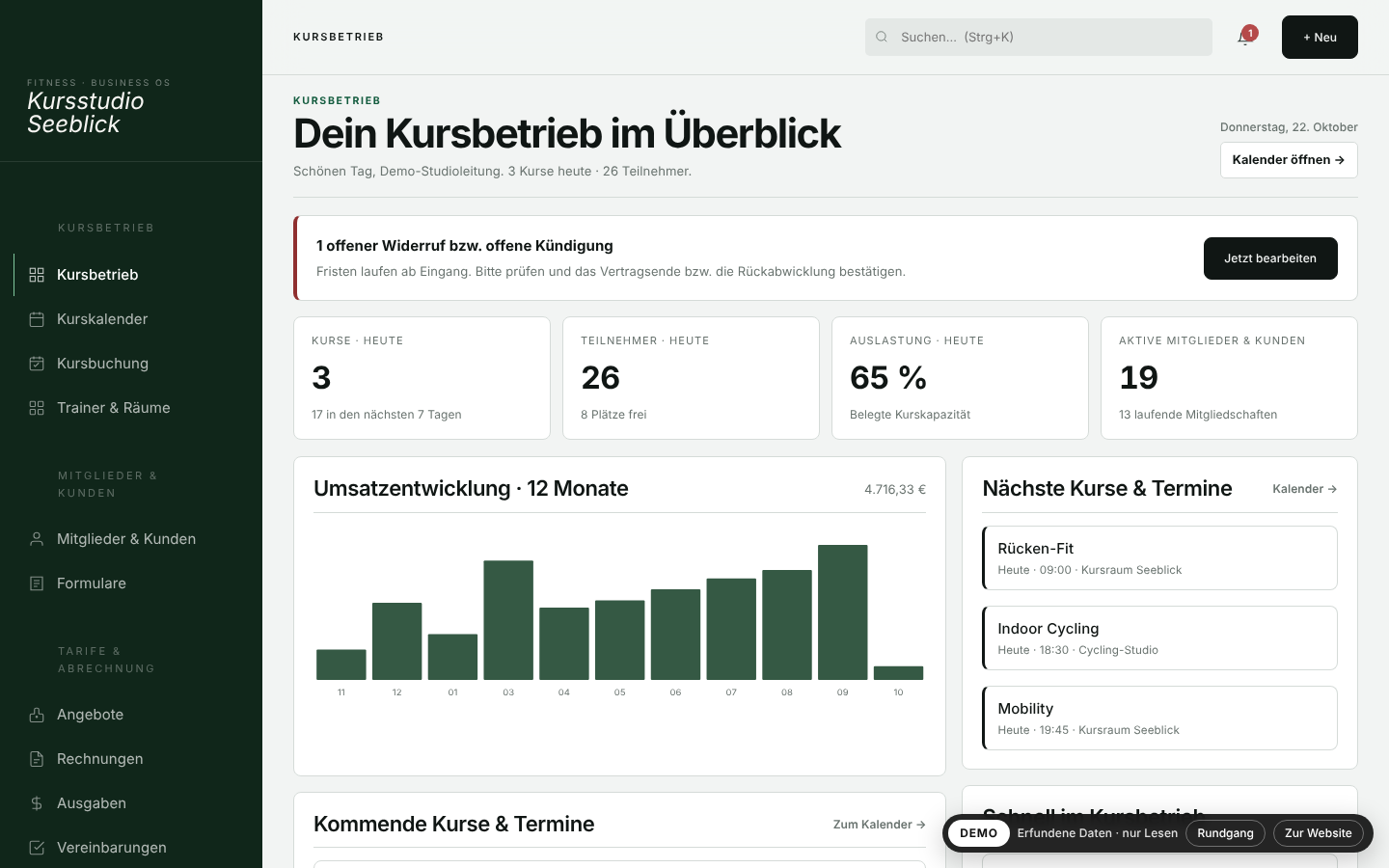Viewport: 1389px width, 868px height.
Task: Click the revenue total '4.716,33 €'
Action: click(x=895, y=490)
